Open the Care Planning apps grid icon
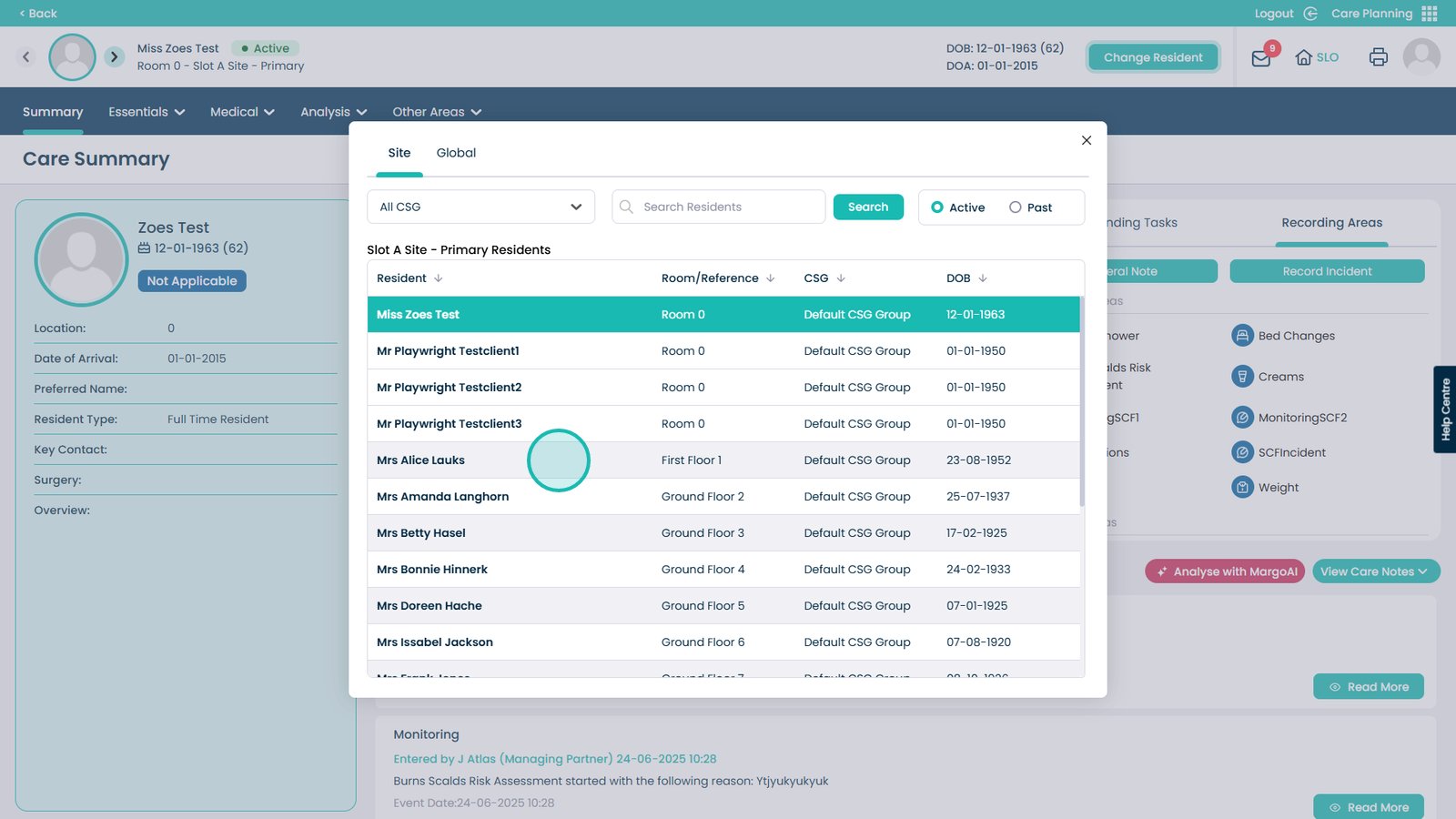This screenshot has height=819, width=1456. coord(1430,14)
